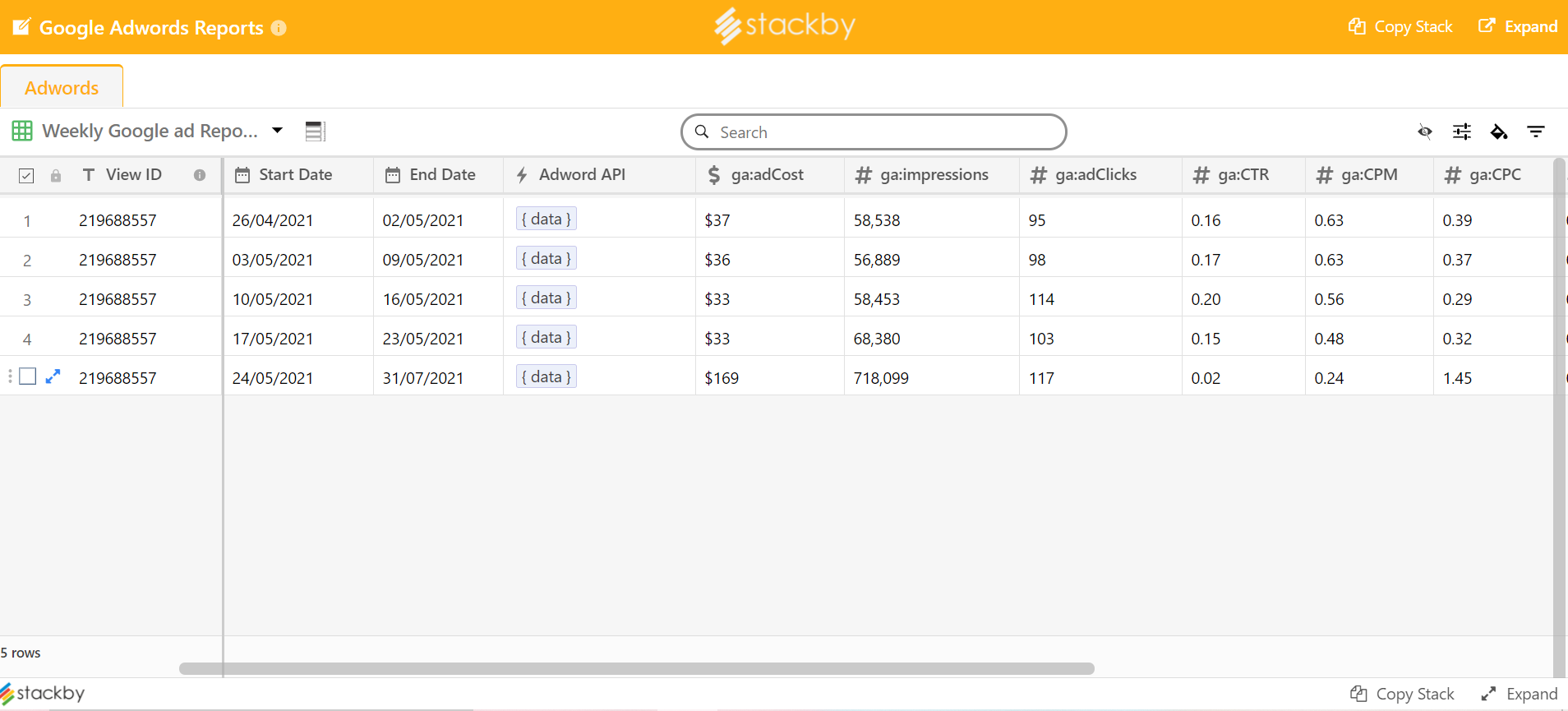Toggle hidden columns with the eye icon
Image resolution: width=1568 pixels, height=711 pixels.
coord(1425,132)
